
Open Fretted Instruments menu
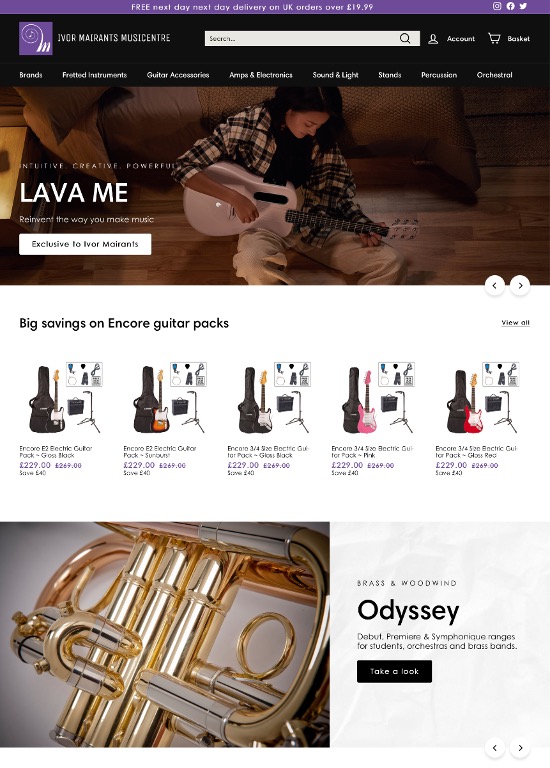tap(95, 75)
